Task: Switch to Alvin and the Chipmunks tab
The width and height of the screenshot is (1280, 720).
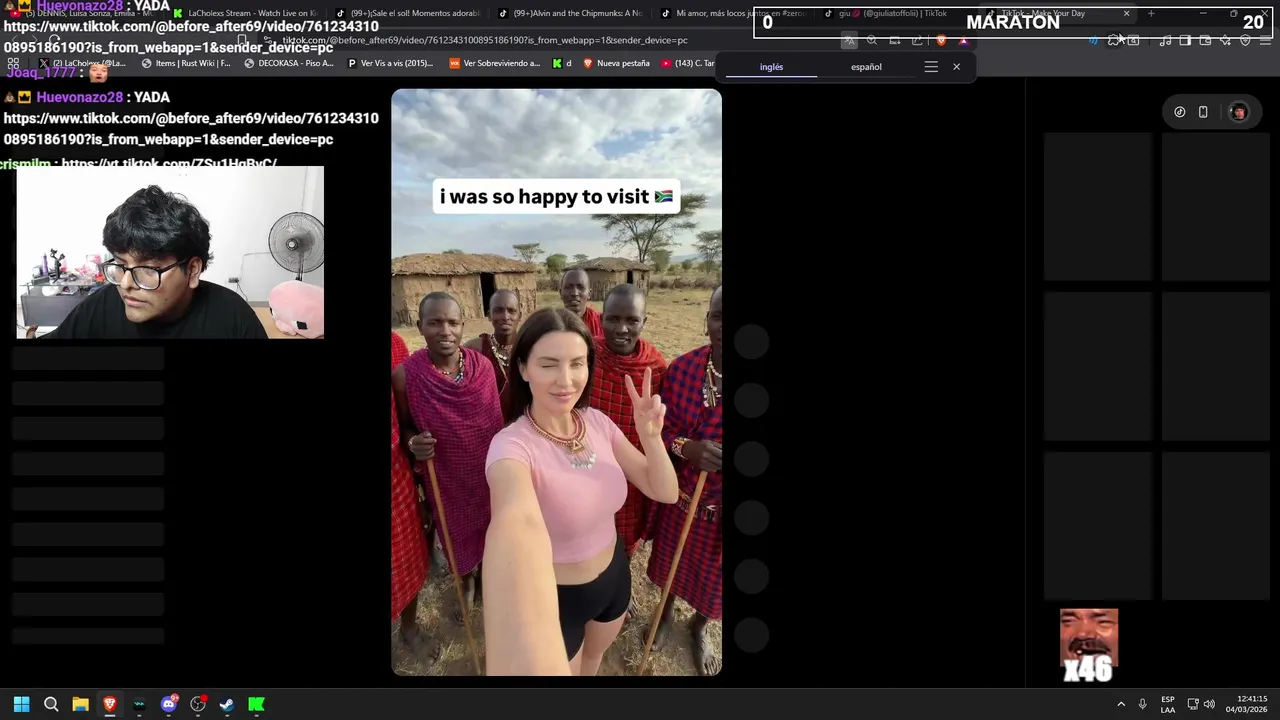Action: 570,14
